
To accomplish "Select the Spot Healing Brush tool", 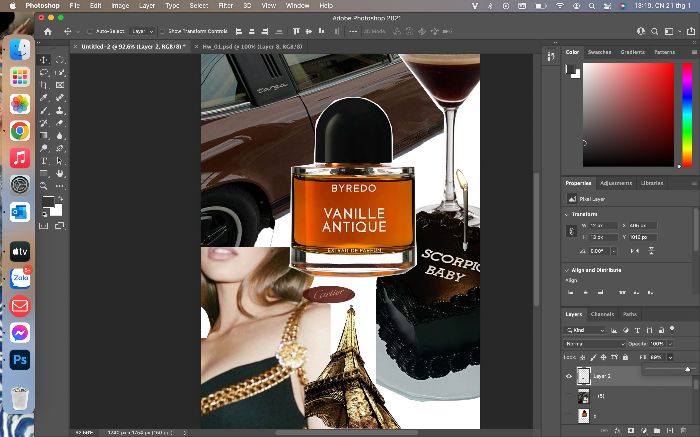I will (x=60, y=97).
